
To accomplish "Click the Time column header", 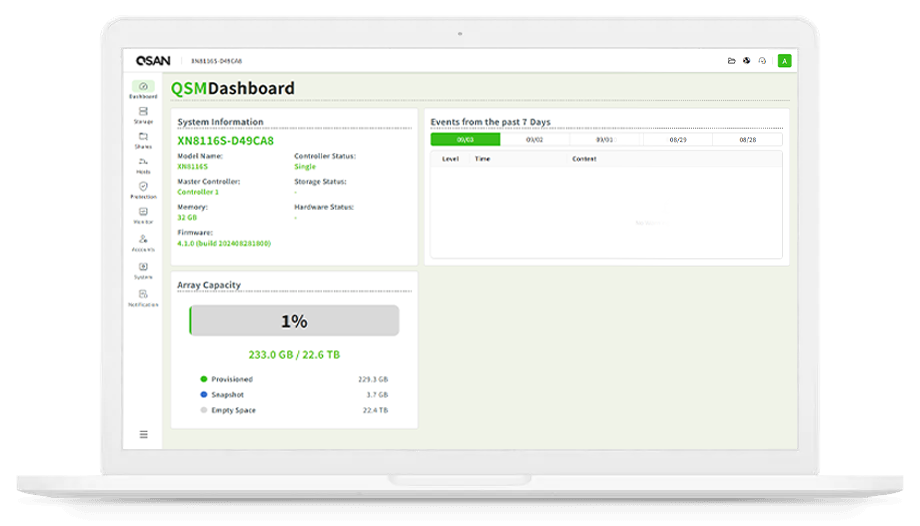I will [482, 159].
